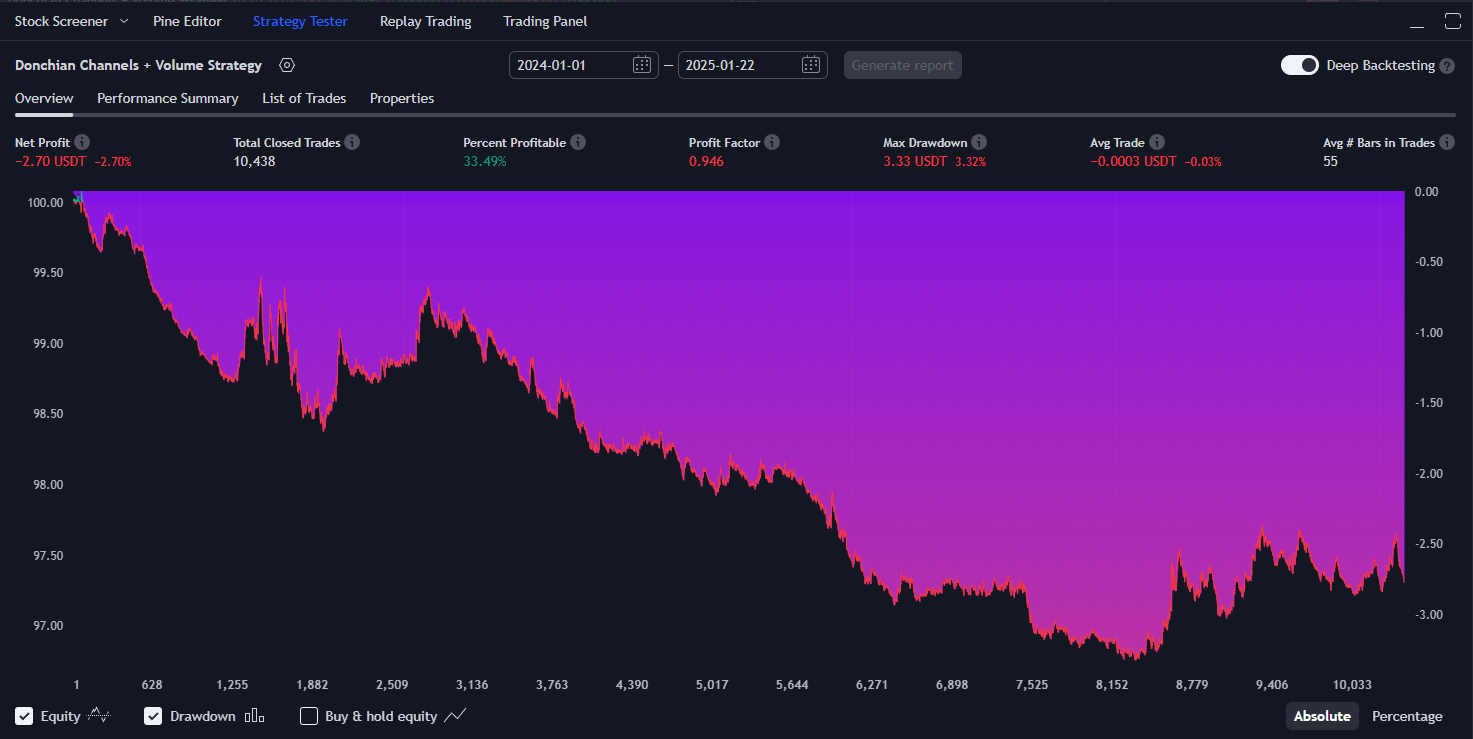Click the Net Profit value −2.70 USDT

(51, 161)
